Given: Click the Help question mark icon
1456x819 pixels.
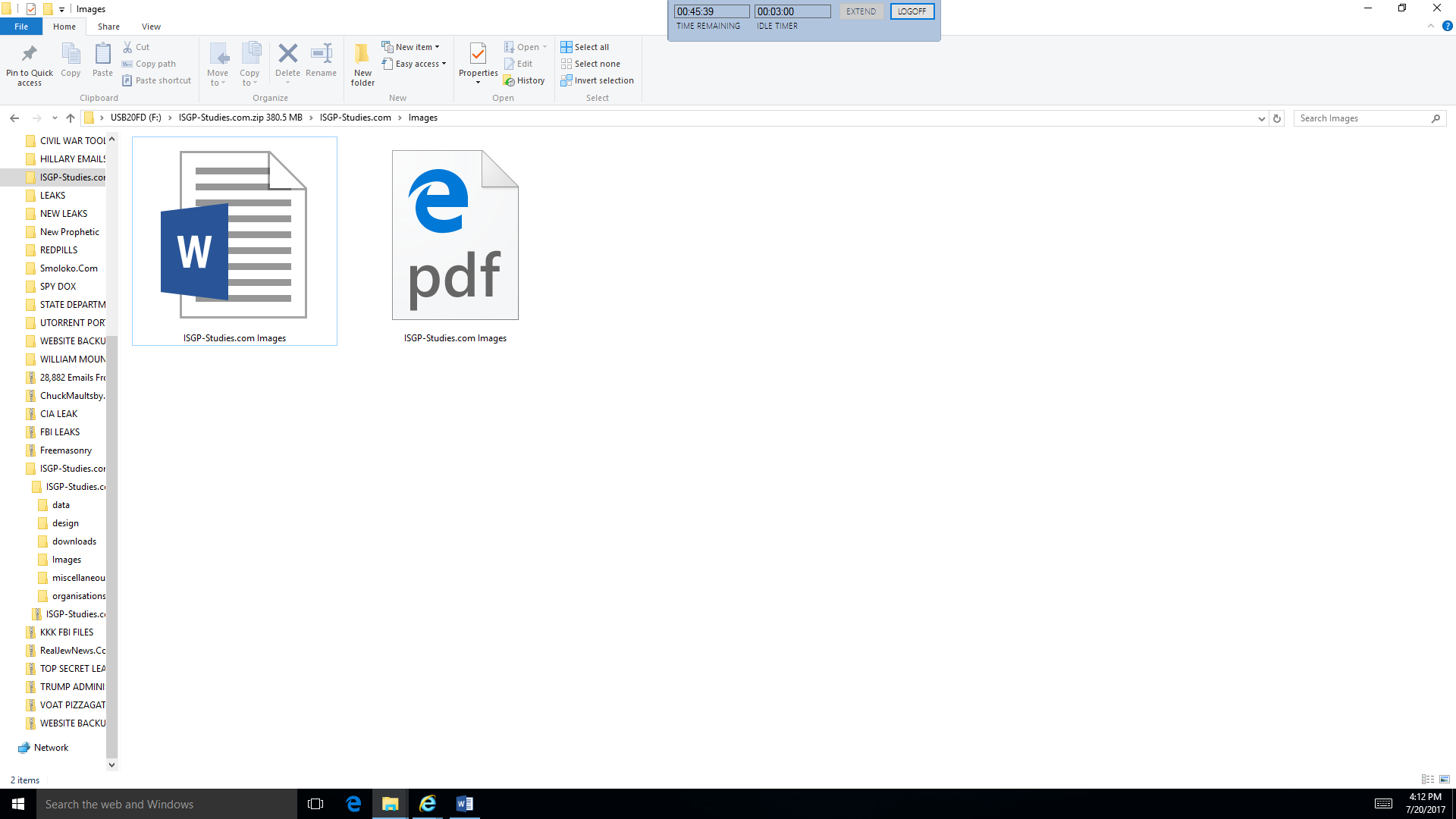Looking at the screenshot, I should (1447, 26).
